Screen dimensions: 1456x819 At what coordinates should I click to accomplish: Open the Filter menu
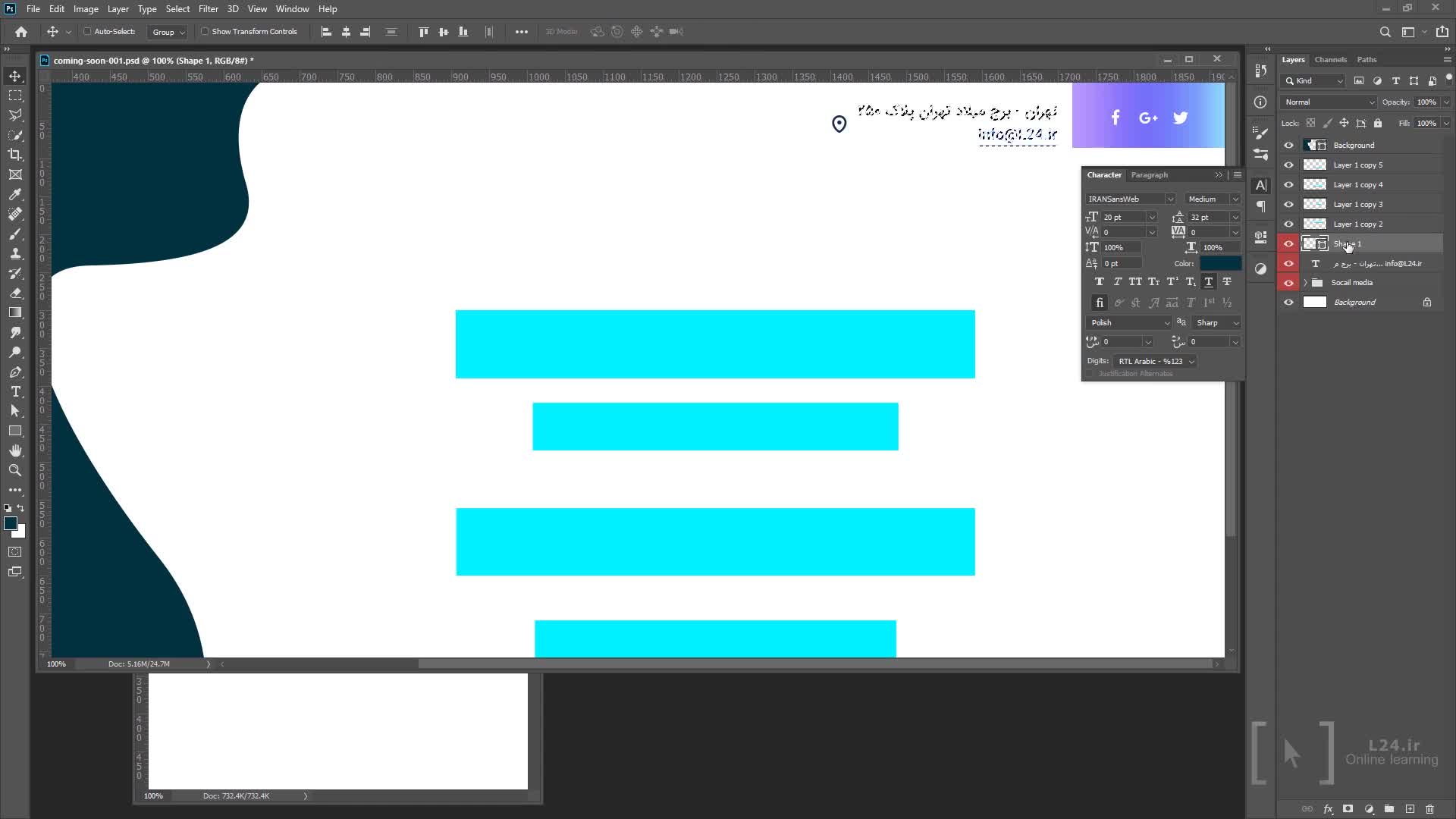208,9
